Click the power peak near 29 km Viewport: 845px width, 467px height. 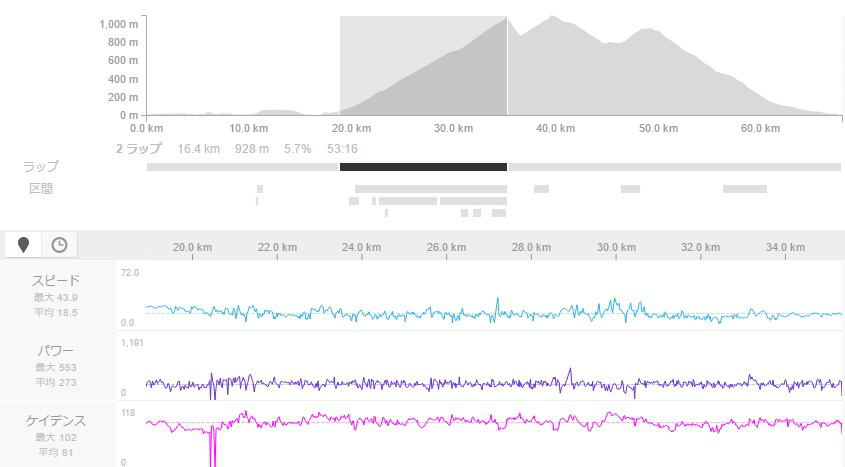coord(570,373)
